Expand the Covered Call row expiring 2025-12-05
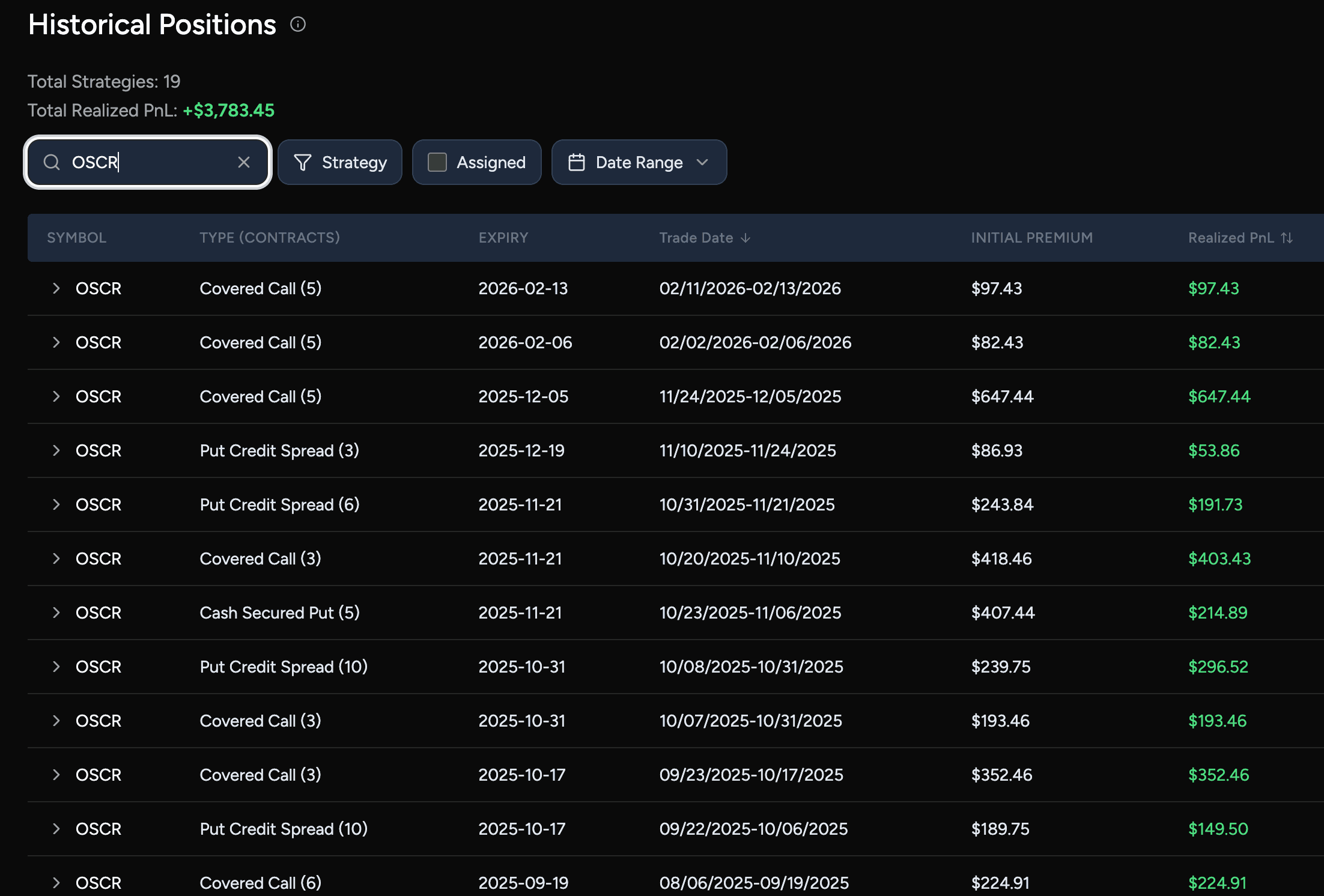 (56, 396)
